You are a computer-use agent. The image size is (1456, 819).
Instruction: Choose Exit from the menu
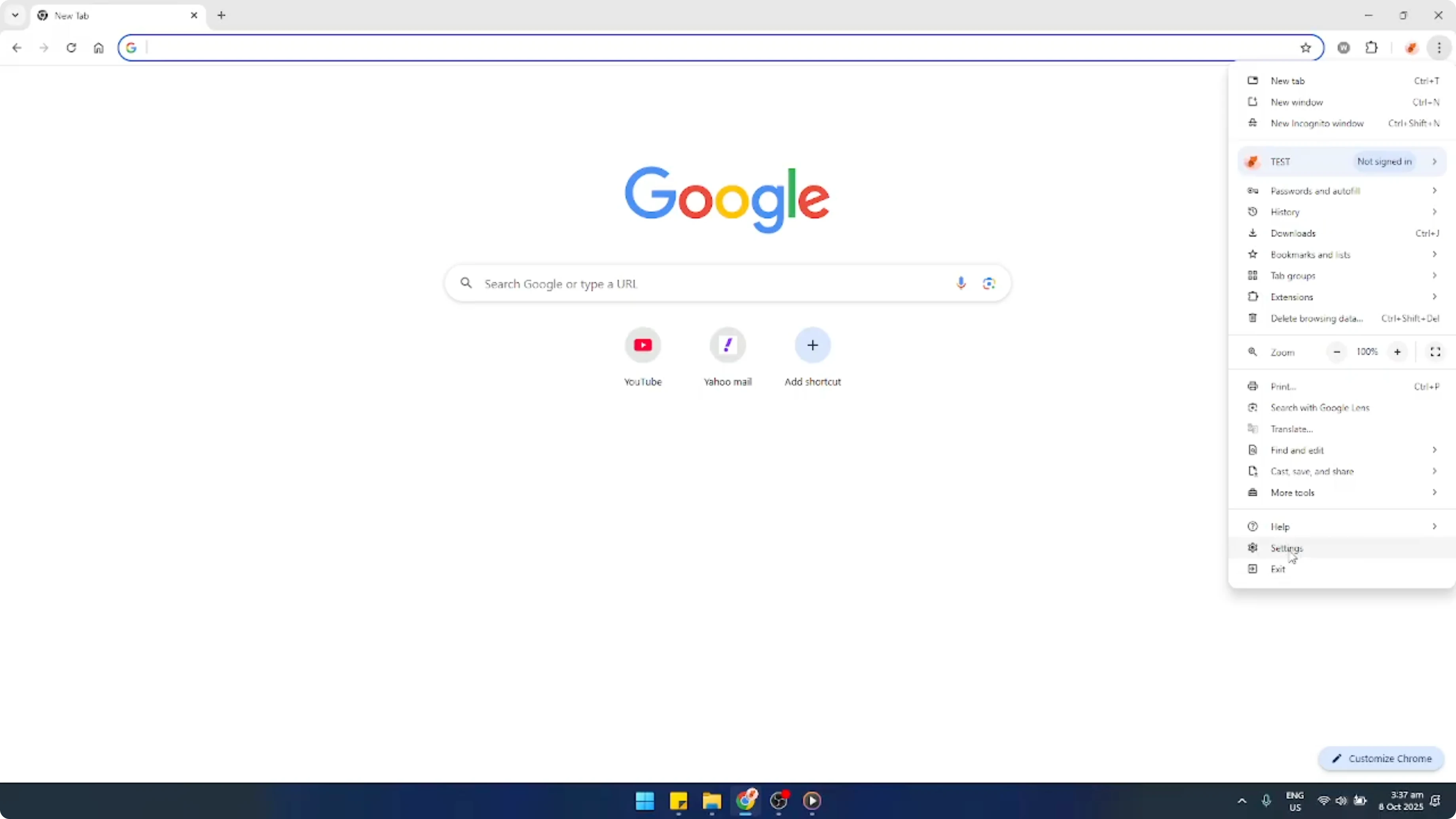coord(1342,569)
